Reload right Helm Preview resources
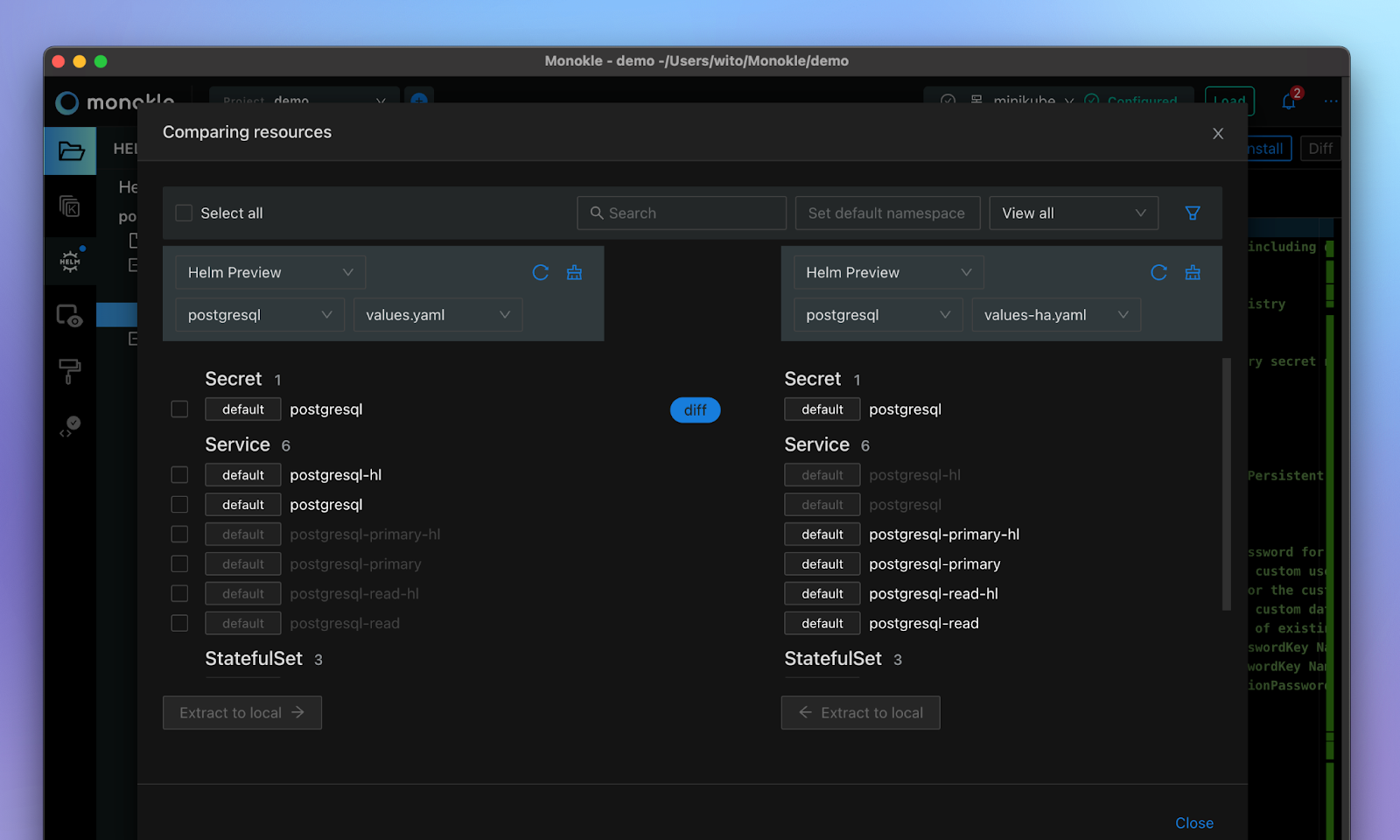The height and width of the screenshot is (840, 1400). pos(1158,272)
